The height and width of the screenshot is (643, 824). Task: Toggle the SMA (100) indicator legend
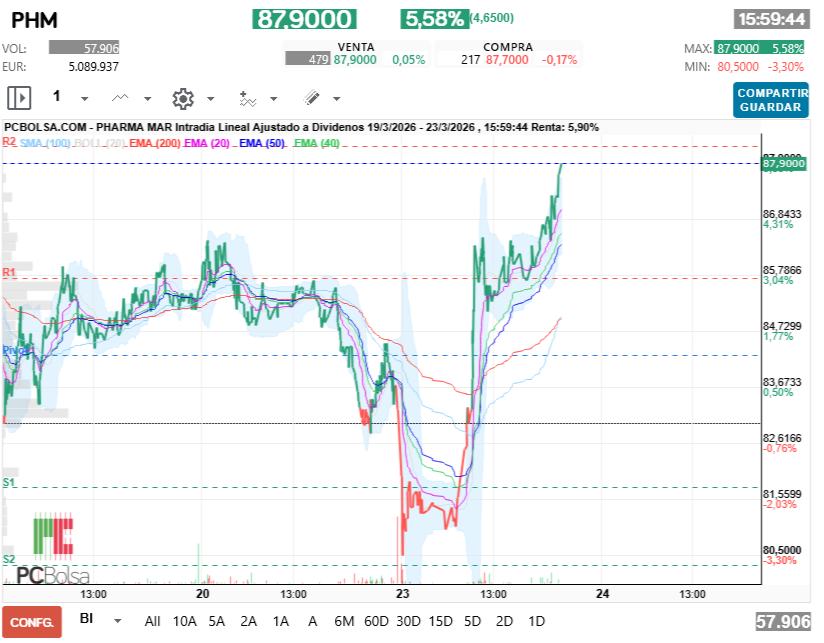(45, 144)
